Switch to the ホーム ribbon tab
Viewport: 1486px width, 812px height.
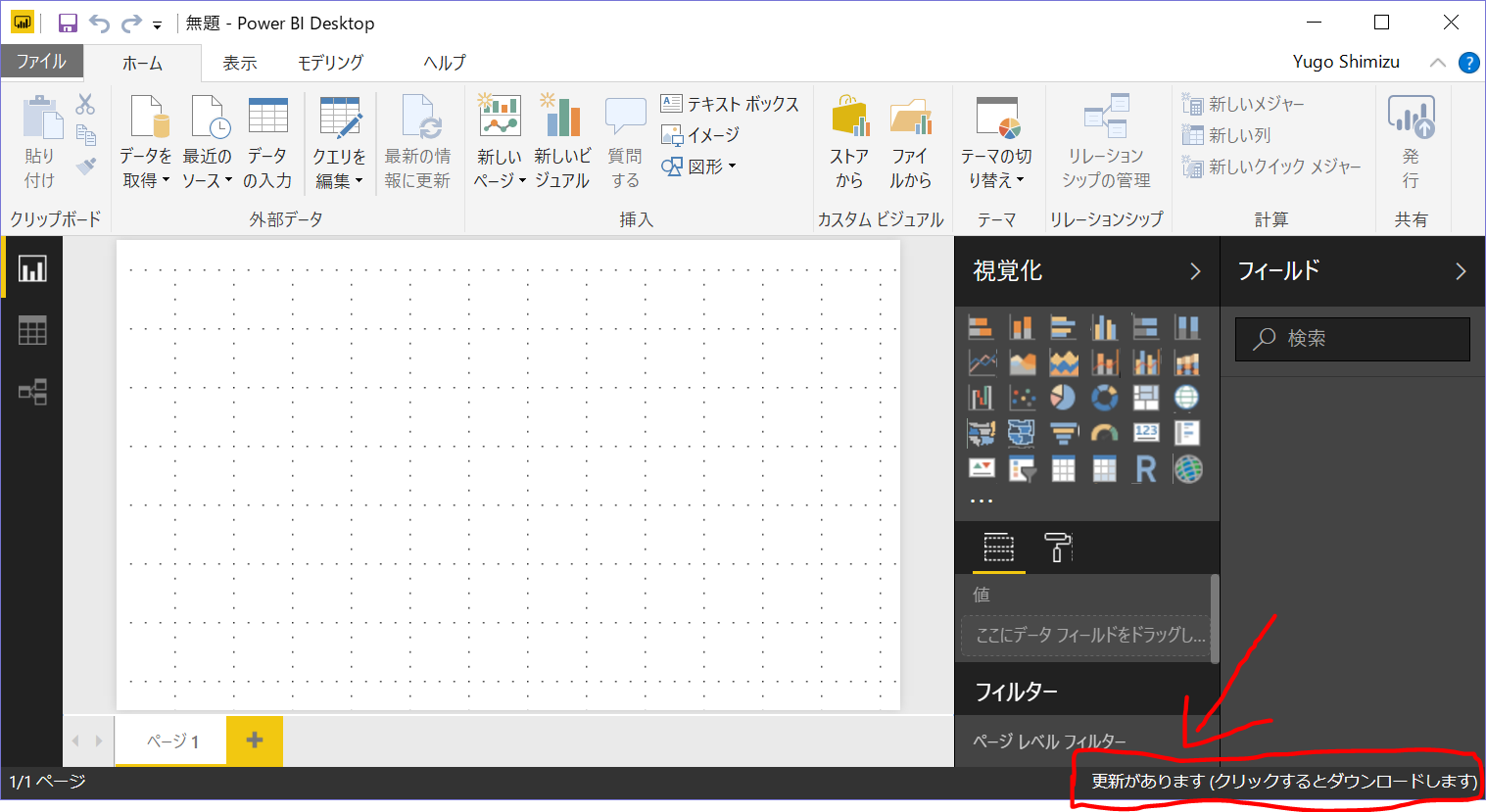142,63
